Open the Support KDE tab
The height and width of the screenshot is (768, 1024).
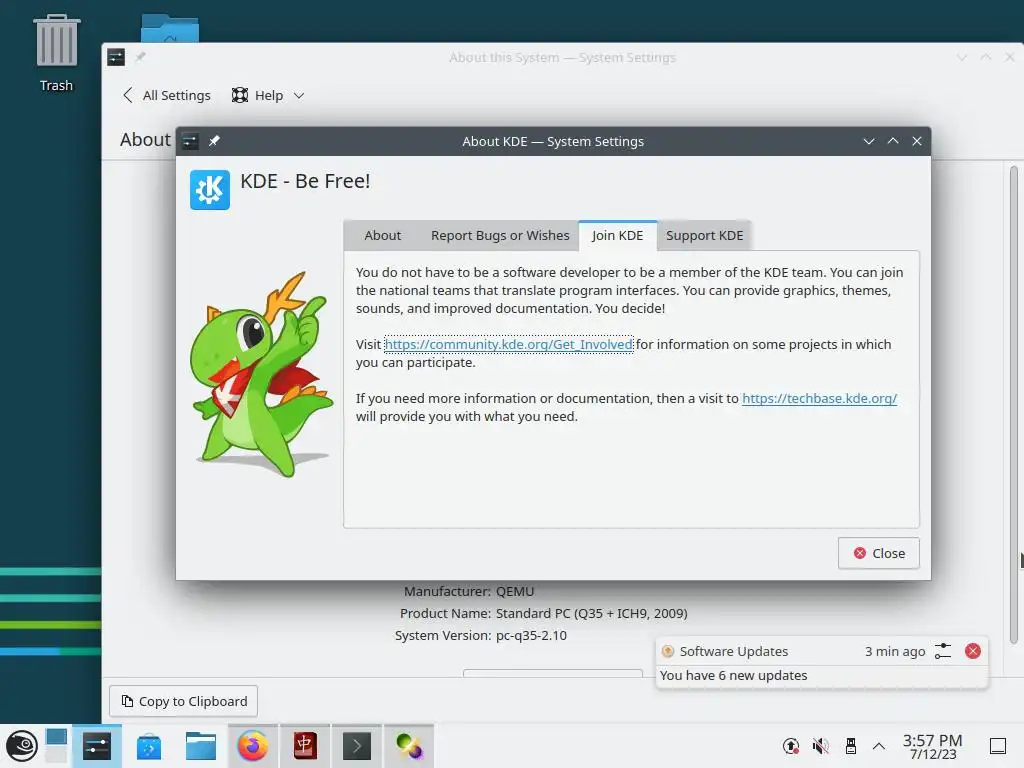pyautogui.click(x=705, y=236)
